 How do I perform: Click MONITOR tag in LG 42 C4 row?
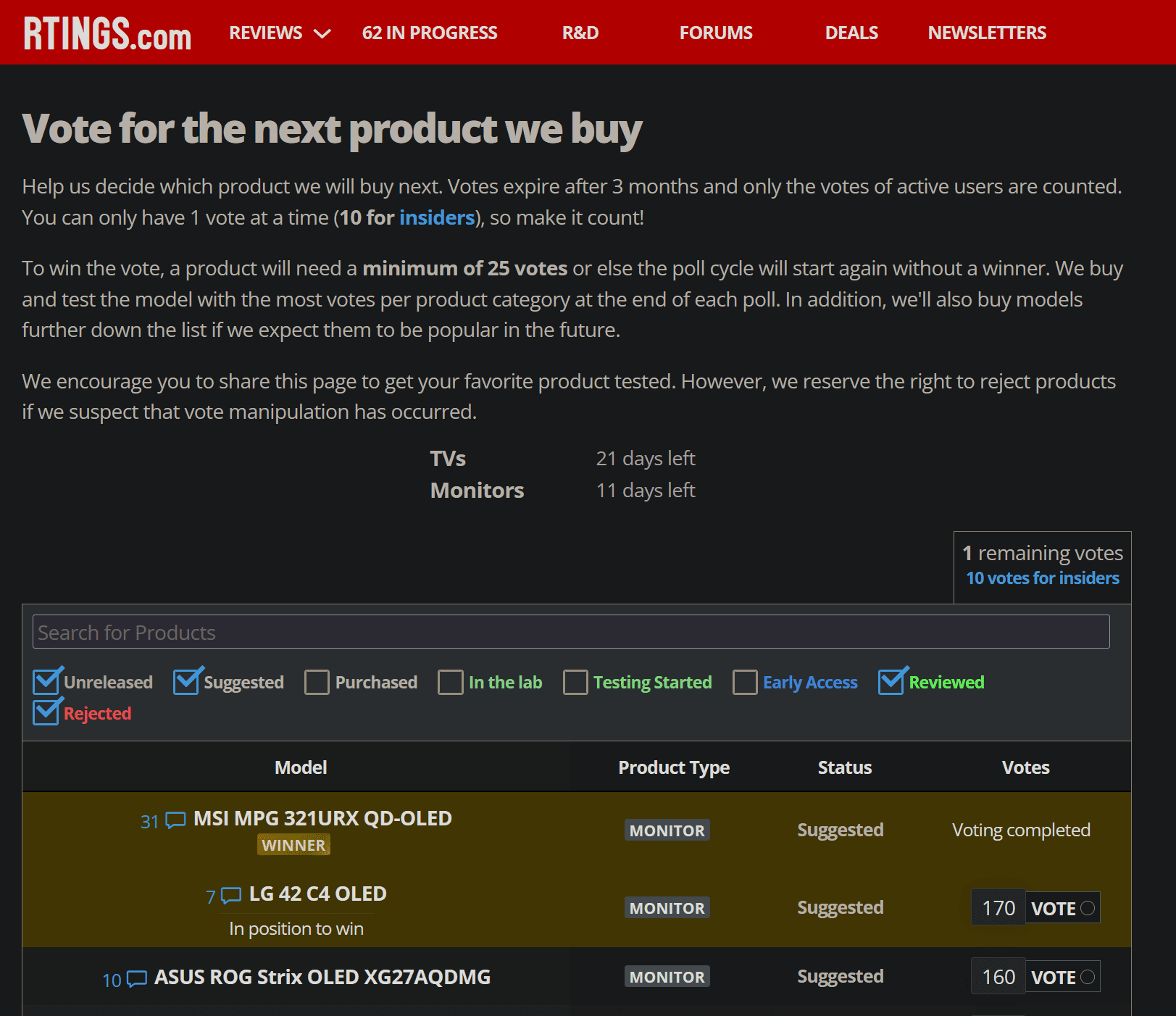click(667, 908)
